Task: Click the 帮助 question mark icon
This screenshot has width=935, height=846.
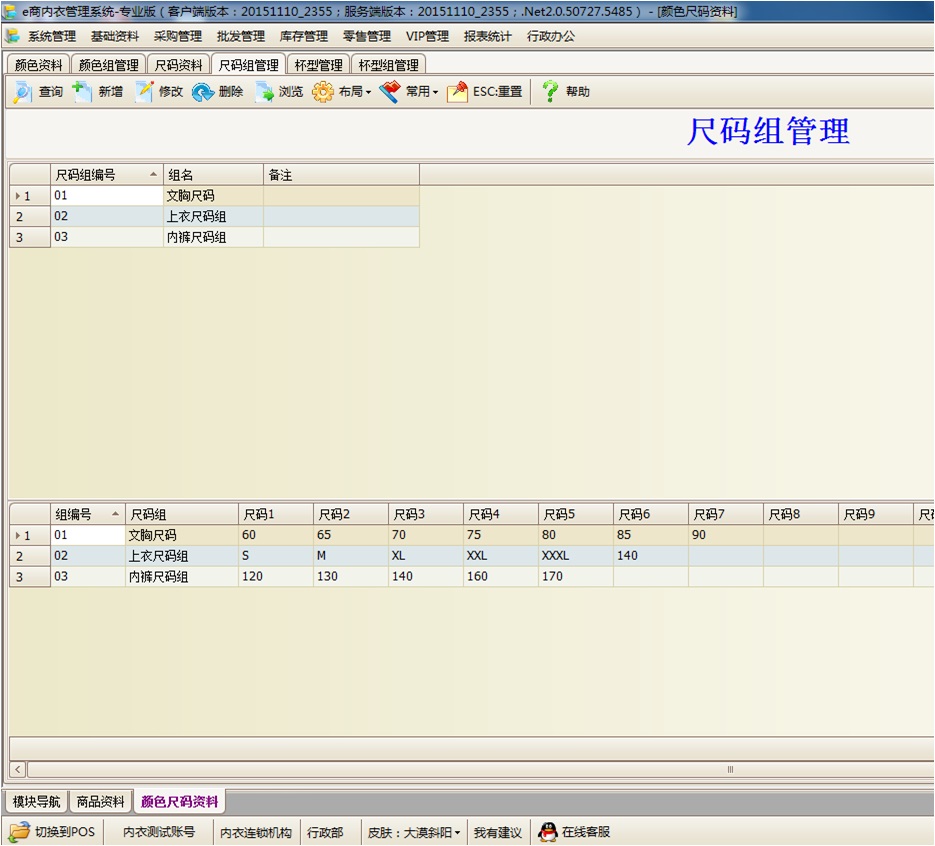Action: pos(550,92)
